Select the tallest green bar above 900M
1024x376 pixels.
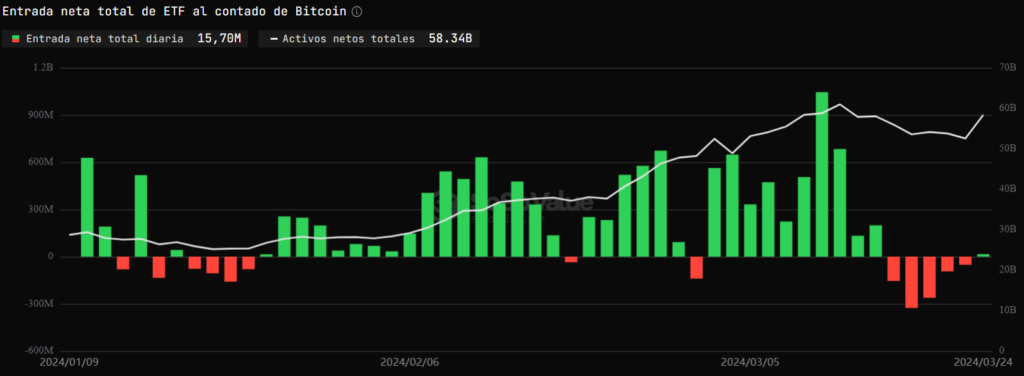(x=822, y=174)
